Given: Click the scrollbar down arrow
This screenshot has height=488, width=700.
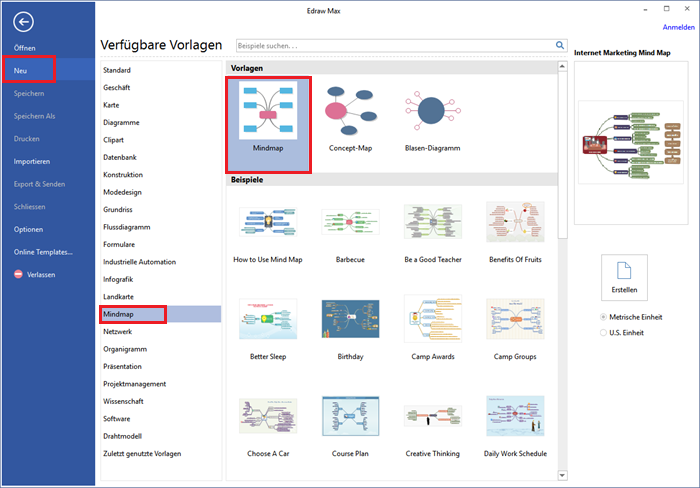Looking at the screenshot, I should tap(562, 475).
